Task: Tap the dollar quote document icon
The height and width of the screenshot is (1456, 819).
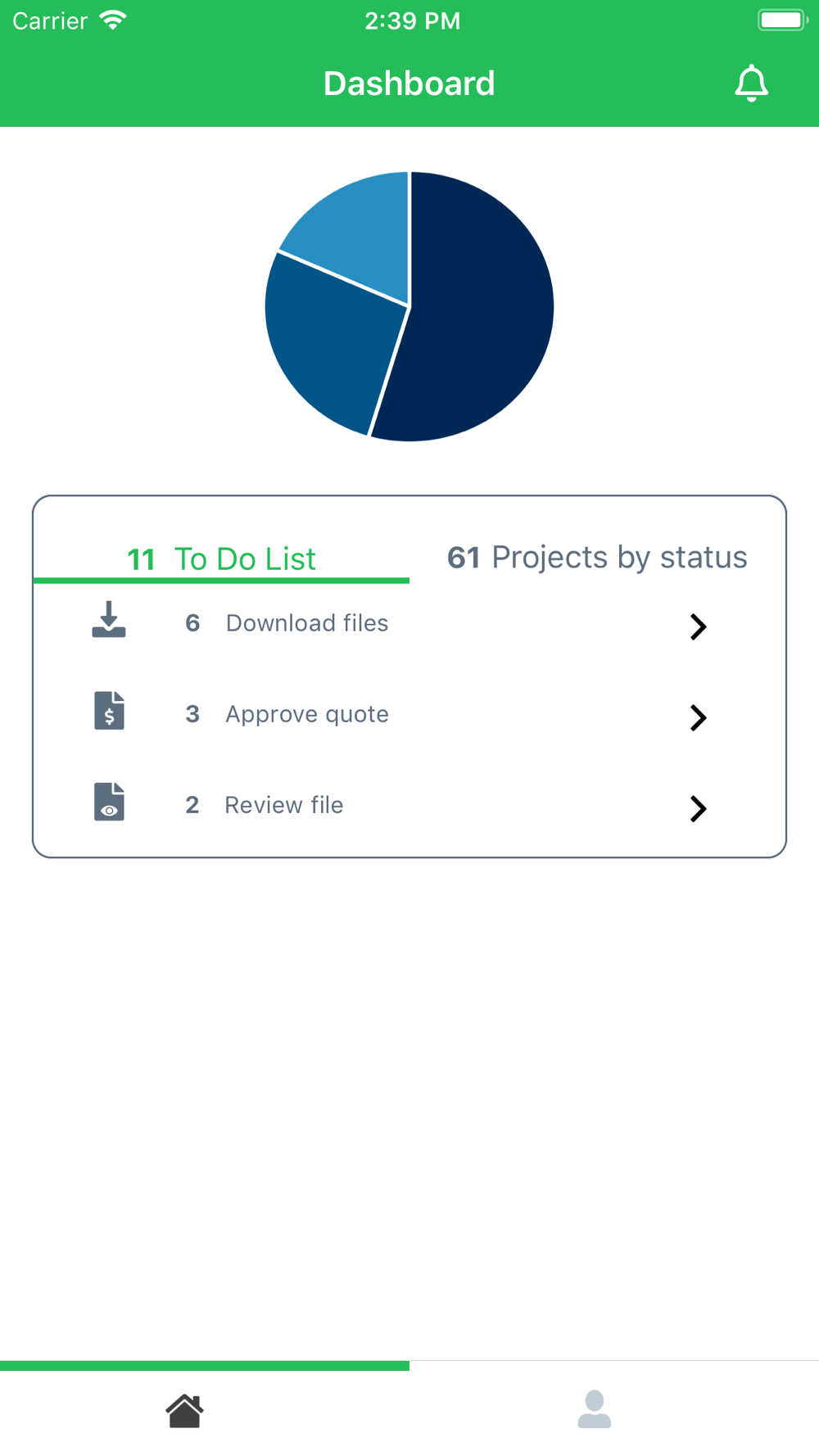Action: coord(109,711)
